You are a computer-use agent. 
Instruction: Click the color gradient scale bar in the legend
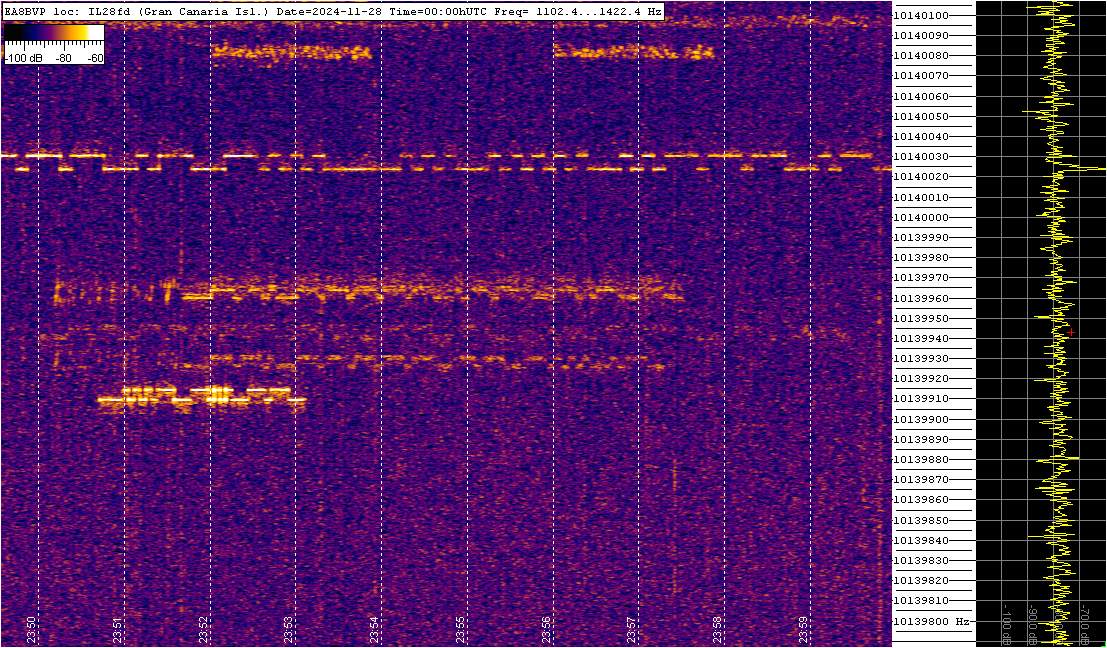[54, 32]
